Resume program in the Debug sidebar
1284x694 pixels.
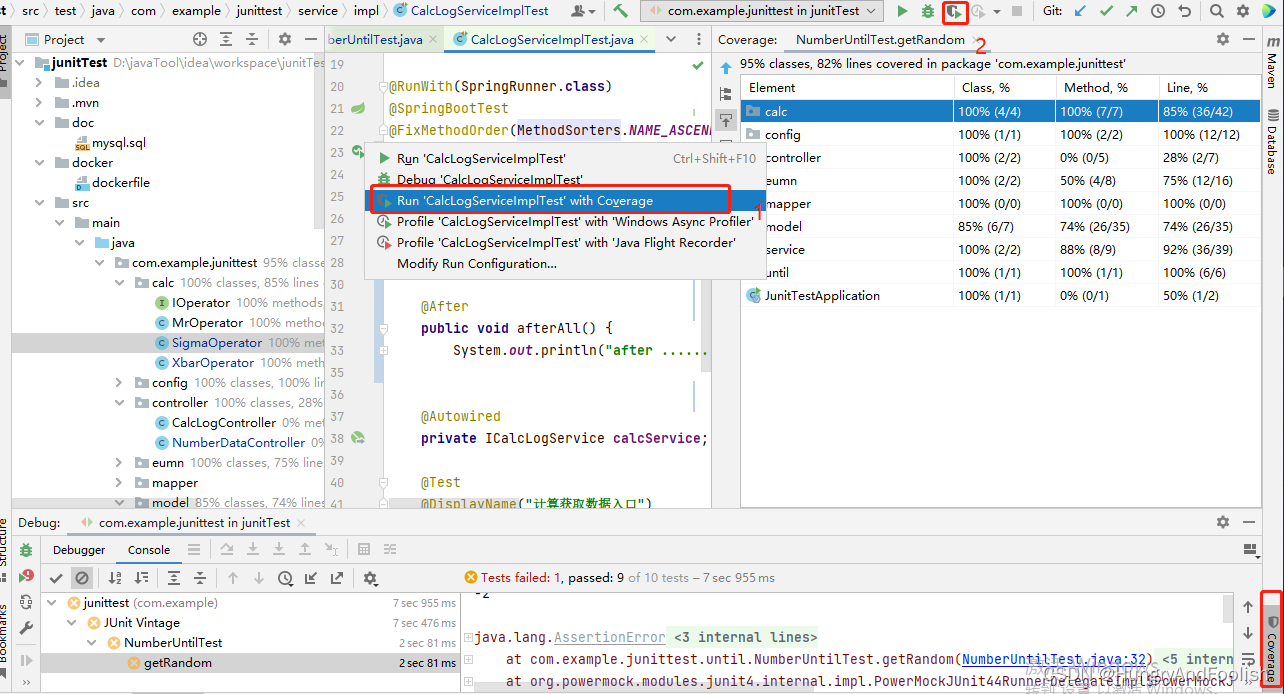click(26, 661)
